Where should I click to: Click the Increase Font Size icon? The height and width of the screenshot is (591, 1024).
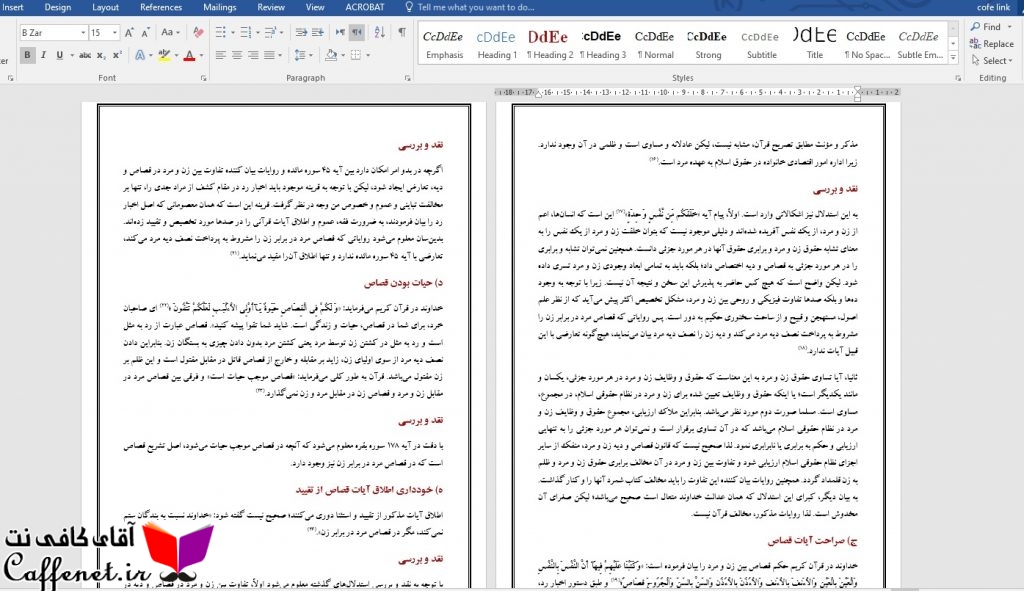(129, 32)
